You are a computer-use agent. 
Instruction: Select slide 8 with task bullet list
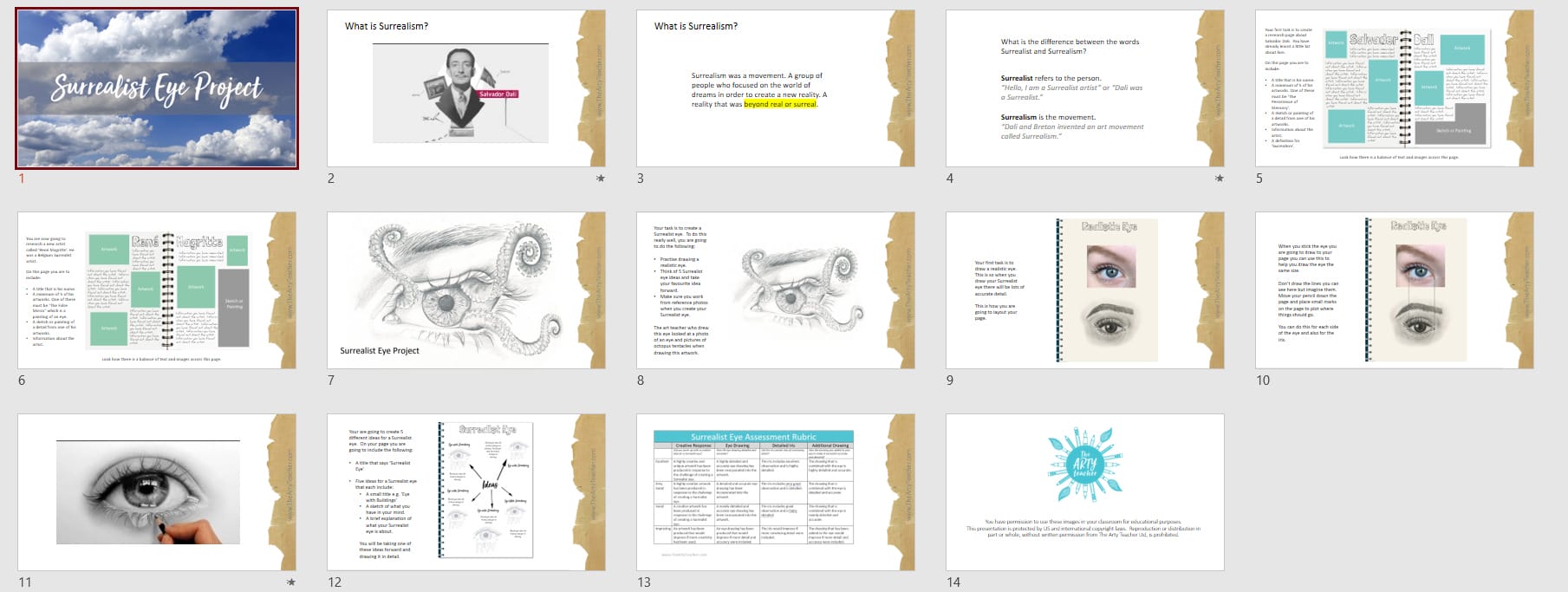coord(775,290)
